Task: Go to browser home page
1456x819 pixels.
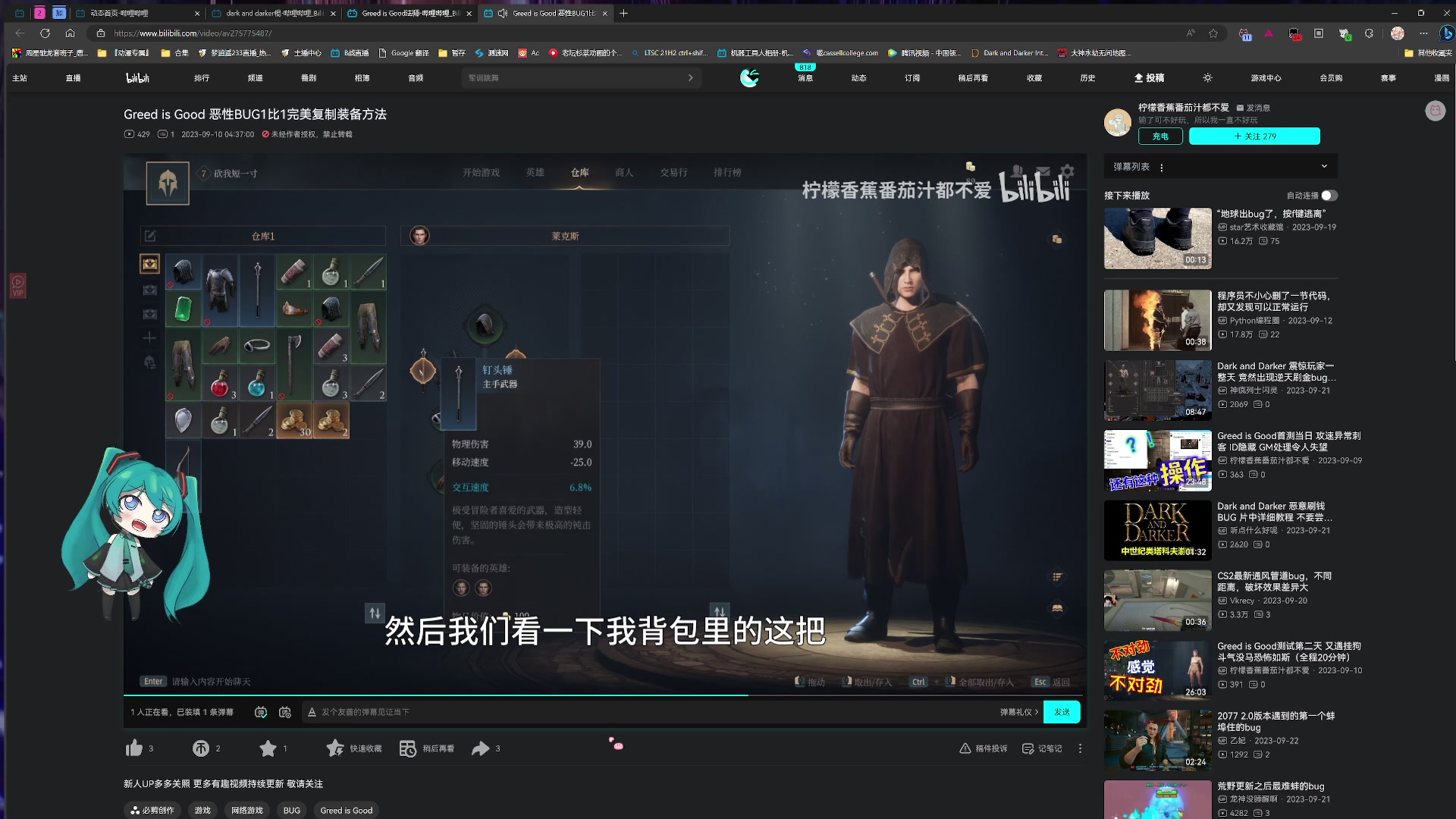Action: 70,33
